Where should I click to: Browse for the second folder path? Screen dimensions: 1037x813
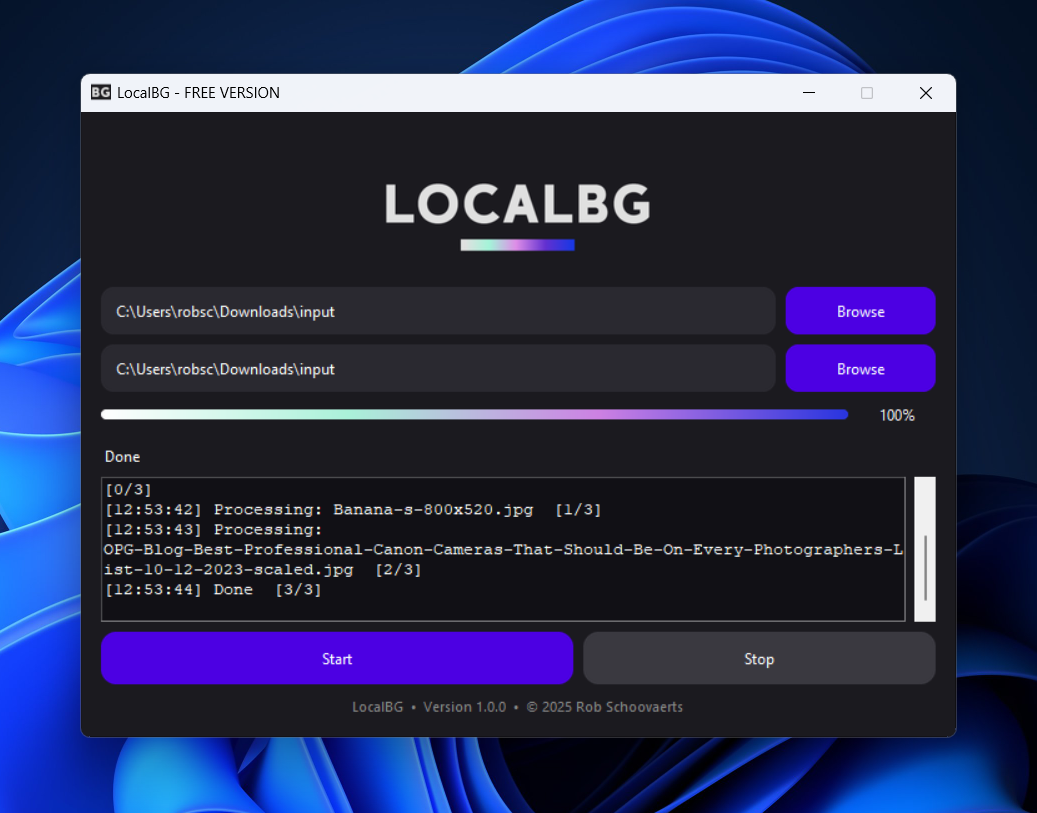pos(860,368)
